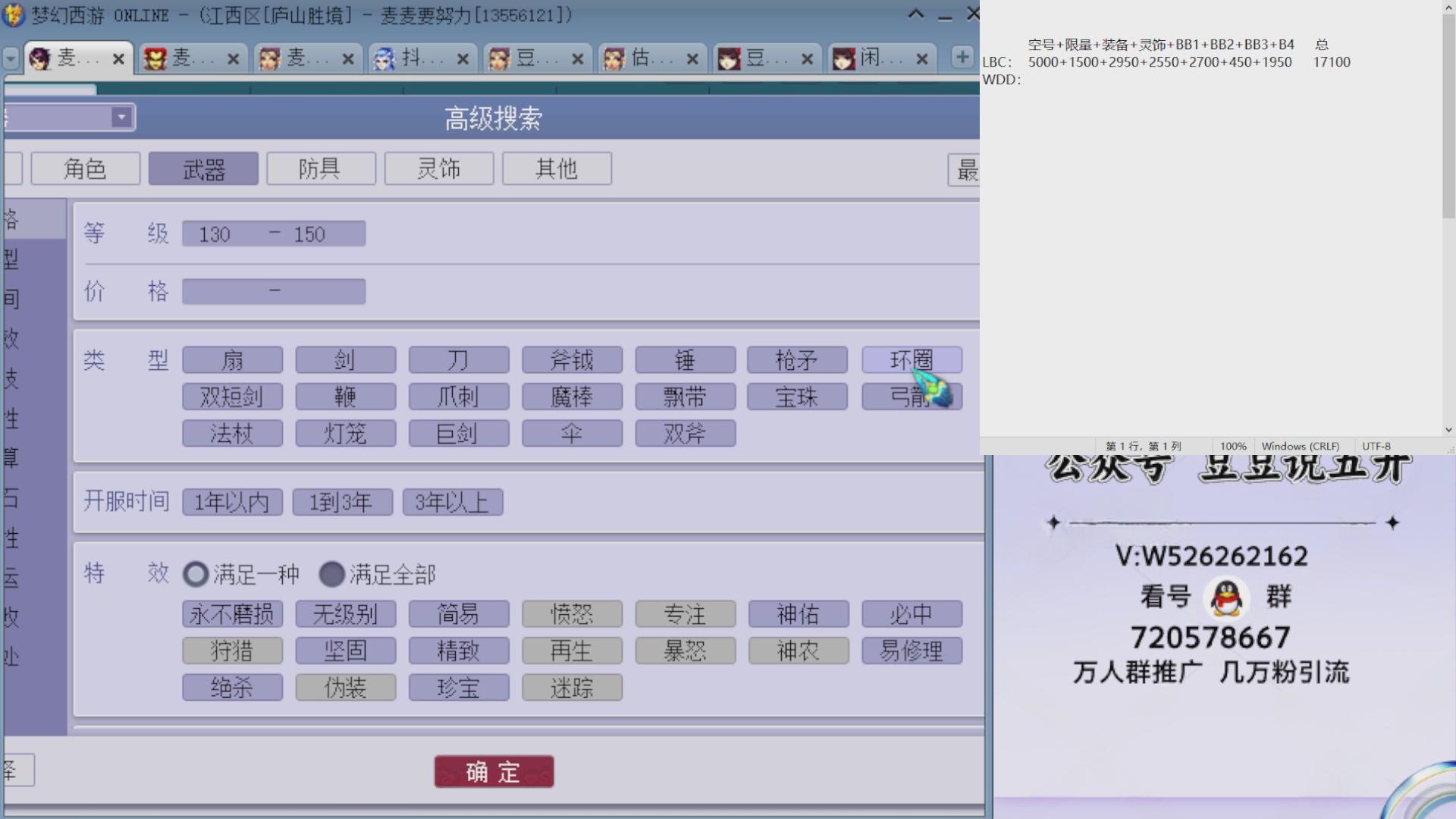Click the 价格 range input field

tap(274, 291)
